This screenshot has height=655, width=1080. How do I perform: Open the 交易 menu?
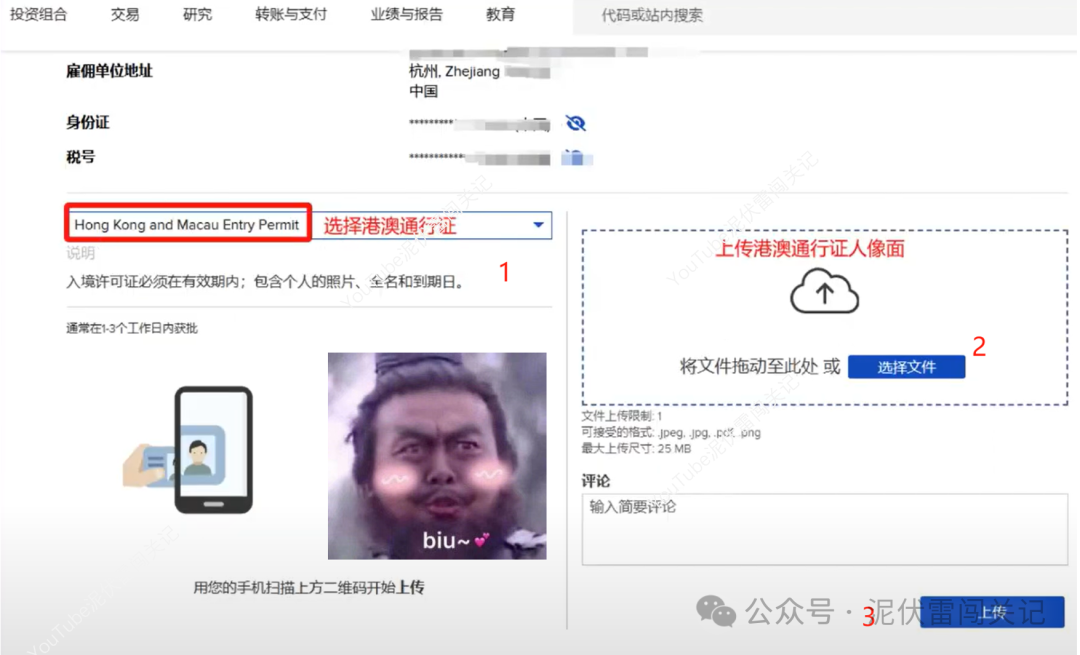point(124,14)
